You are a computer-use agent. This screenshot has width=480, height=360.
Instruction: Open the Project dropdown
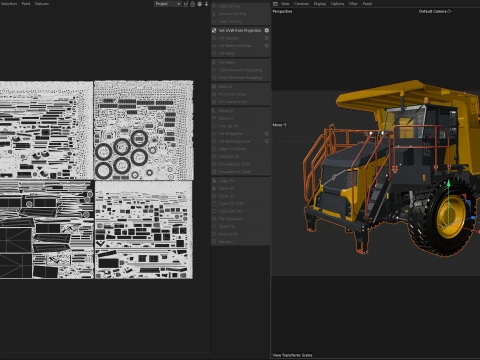click(x=167, y=4)
